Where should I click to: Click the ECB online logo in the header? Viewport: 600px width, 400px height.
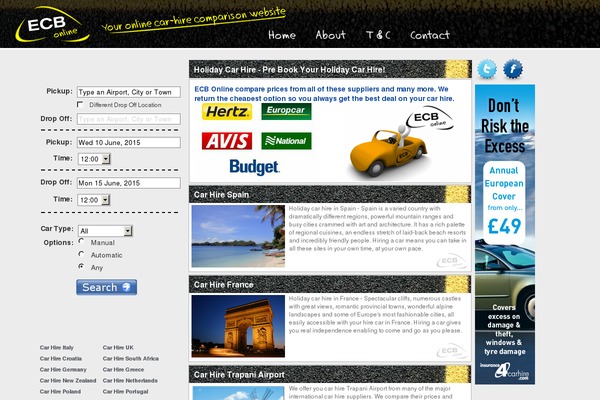click(52, 25)
